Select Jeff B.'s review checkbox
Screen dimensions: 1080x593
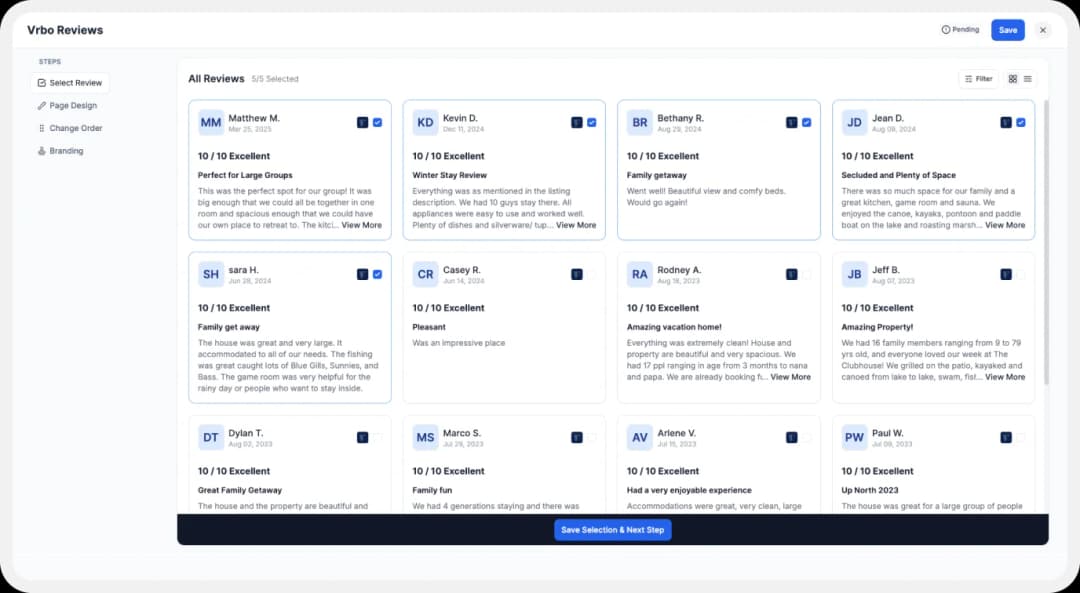(1020, 274)
